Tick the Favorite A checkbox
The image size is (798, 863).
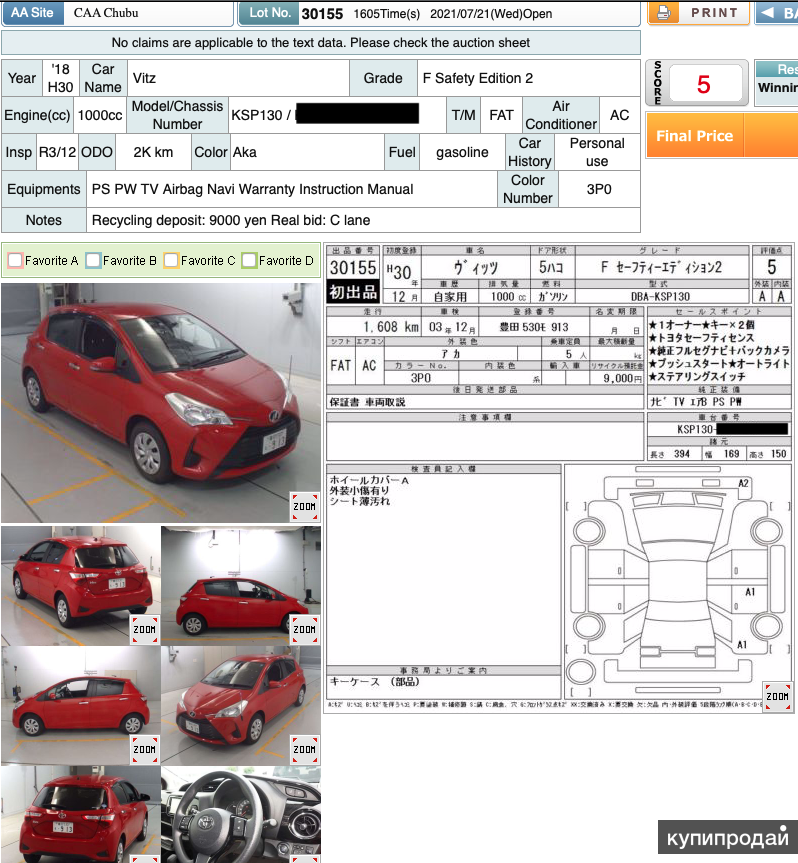pos(15,261)
